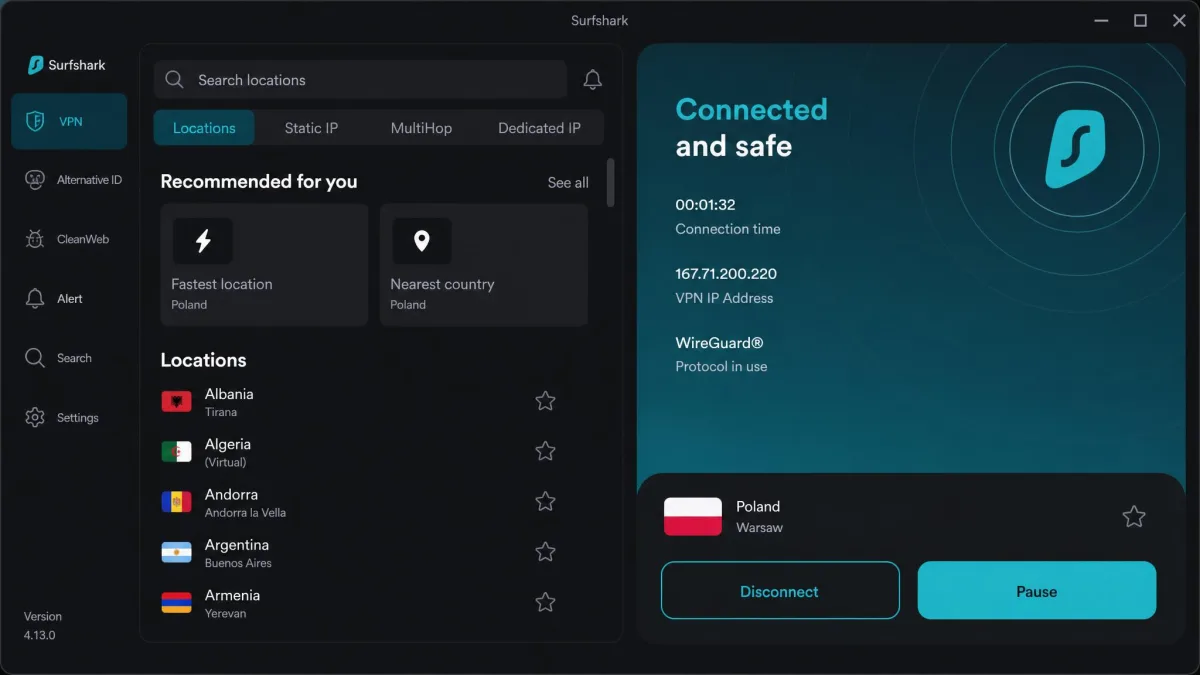The width and height of the screenshot is (1200, 675).
Task: Click the Poland flag in connection panel
Action: (693, 516)
